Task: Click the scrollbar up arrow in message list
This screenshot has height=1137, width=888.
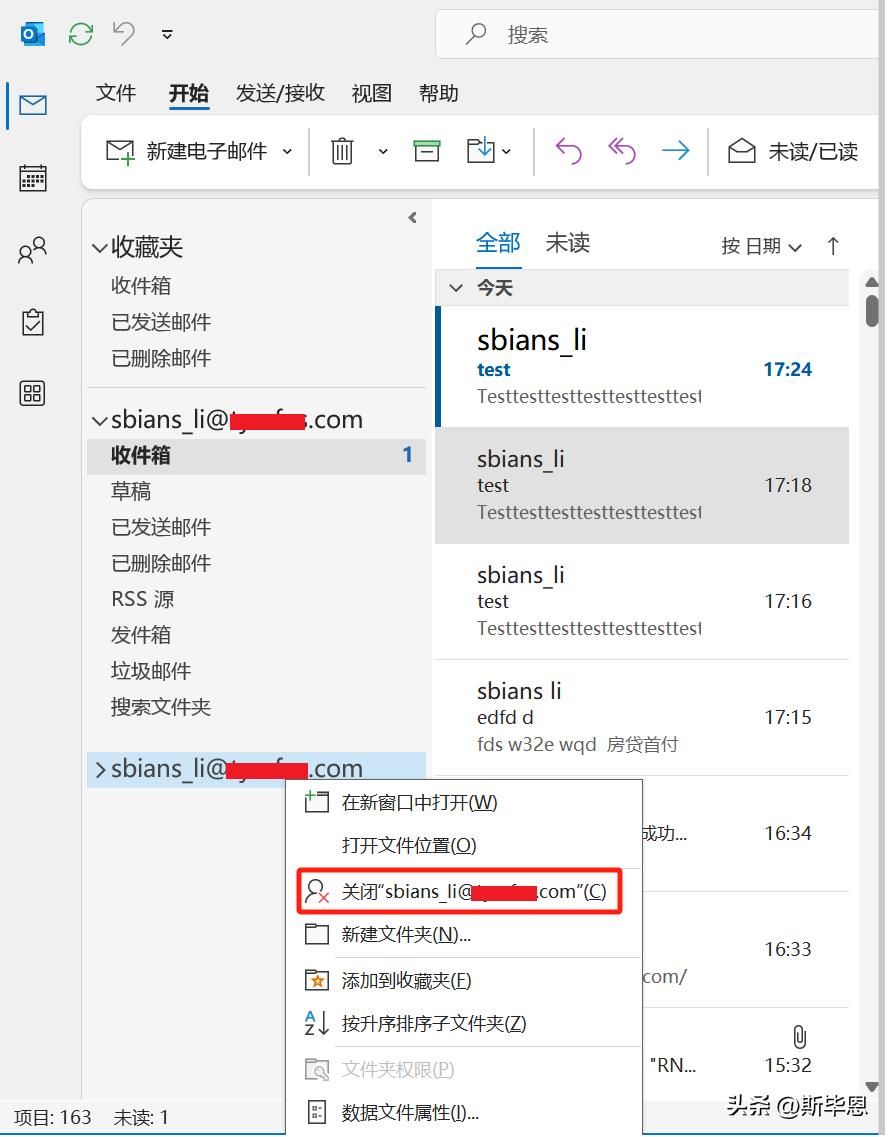Action: (x=872, y=282)
